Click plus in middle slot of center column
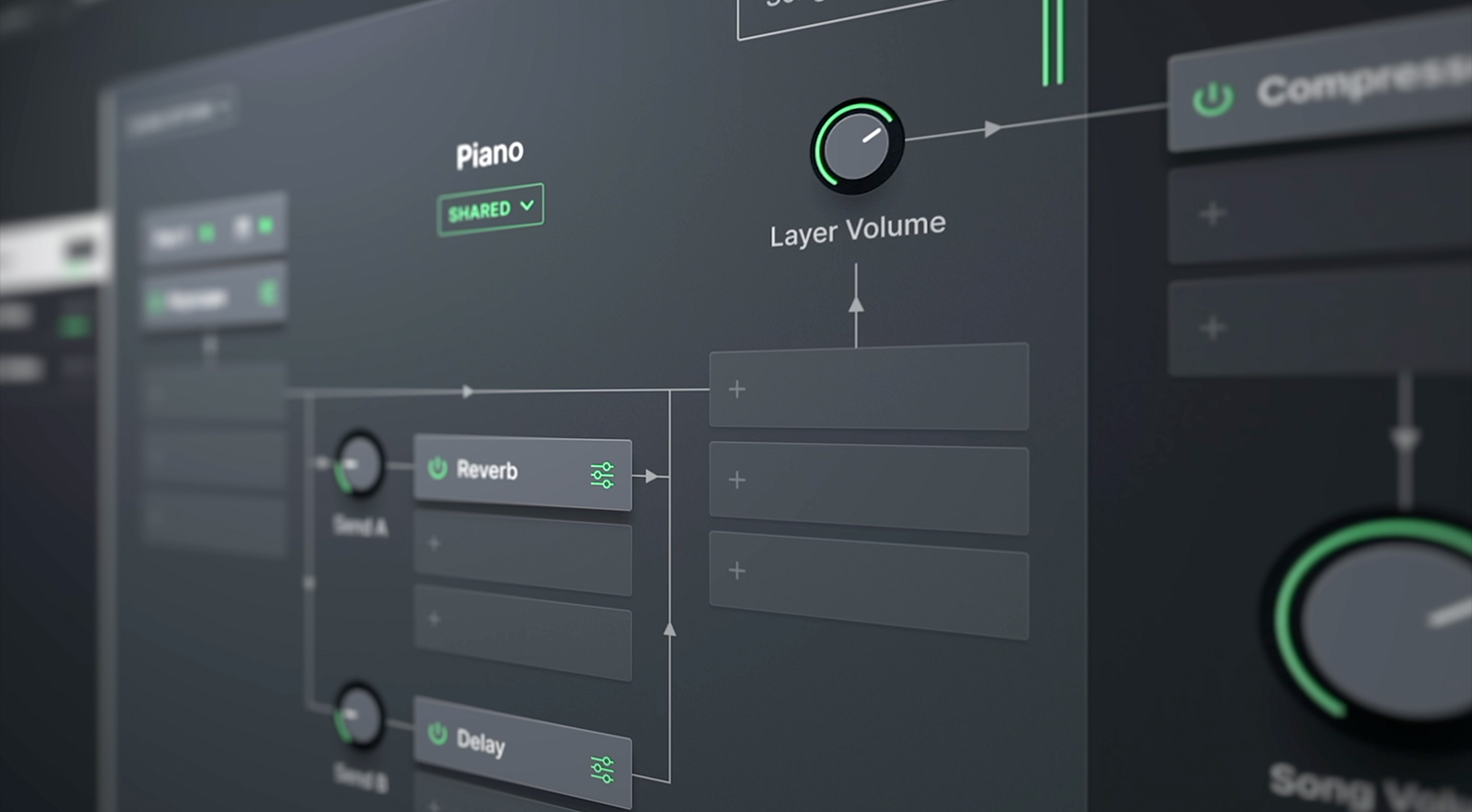 (x=737, y=480)
